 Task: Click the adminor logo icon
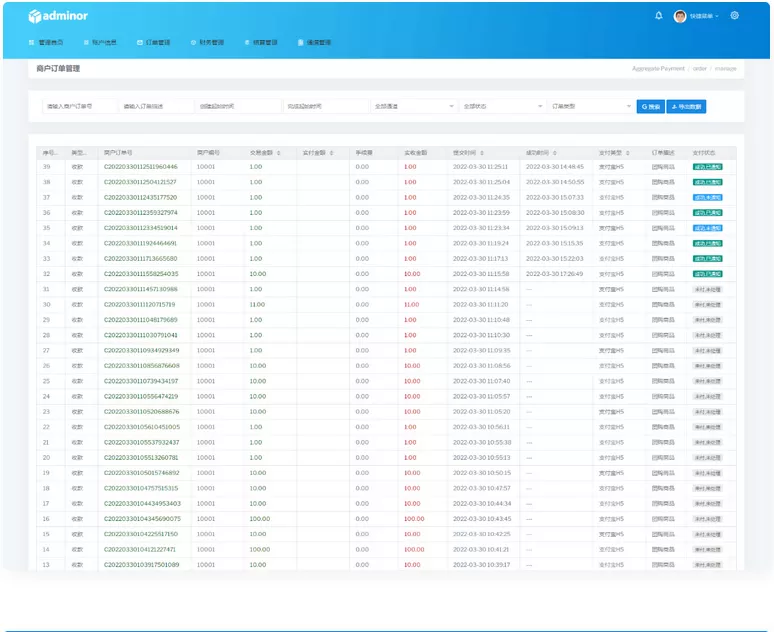34,16
